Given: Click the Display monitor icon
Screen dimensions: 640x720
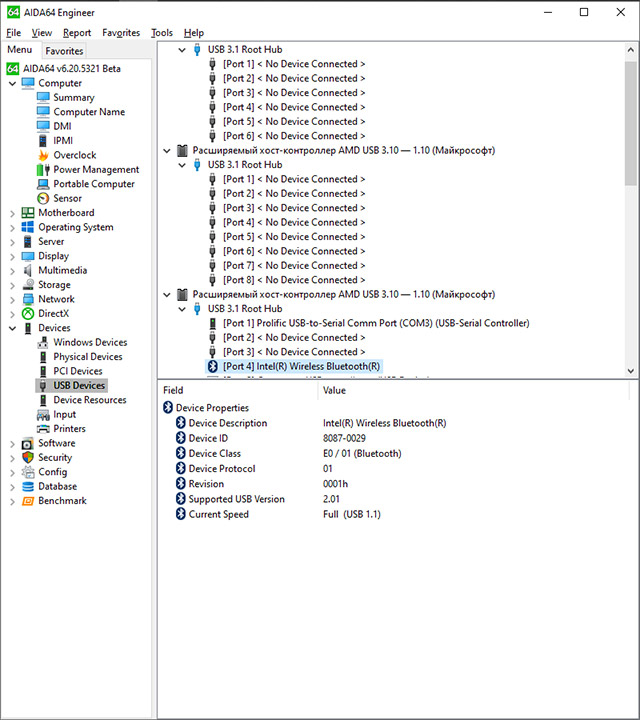Looking at the screenshot, I should coord(28,256).
